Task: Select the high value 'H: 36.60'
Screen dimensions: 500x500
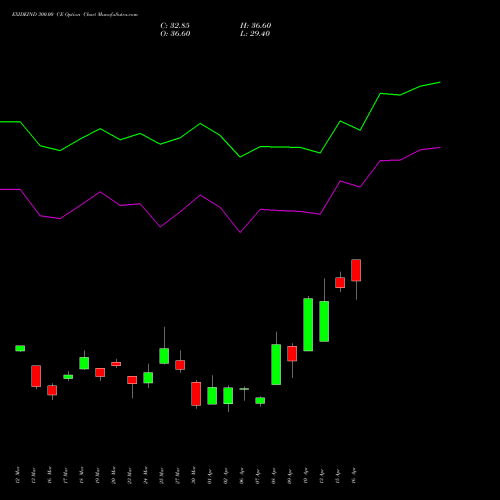Action: (x=256, y=26)
